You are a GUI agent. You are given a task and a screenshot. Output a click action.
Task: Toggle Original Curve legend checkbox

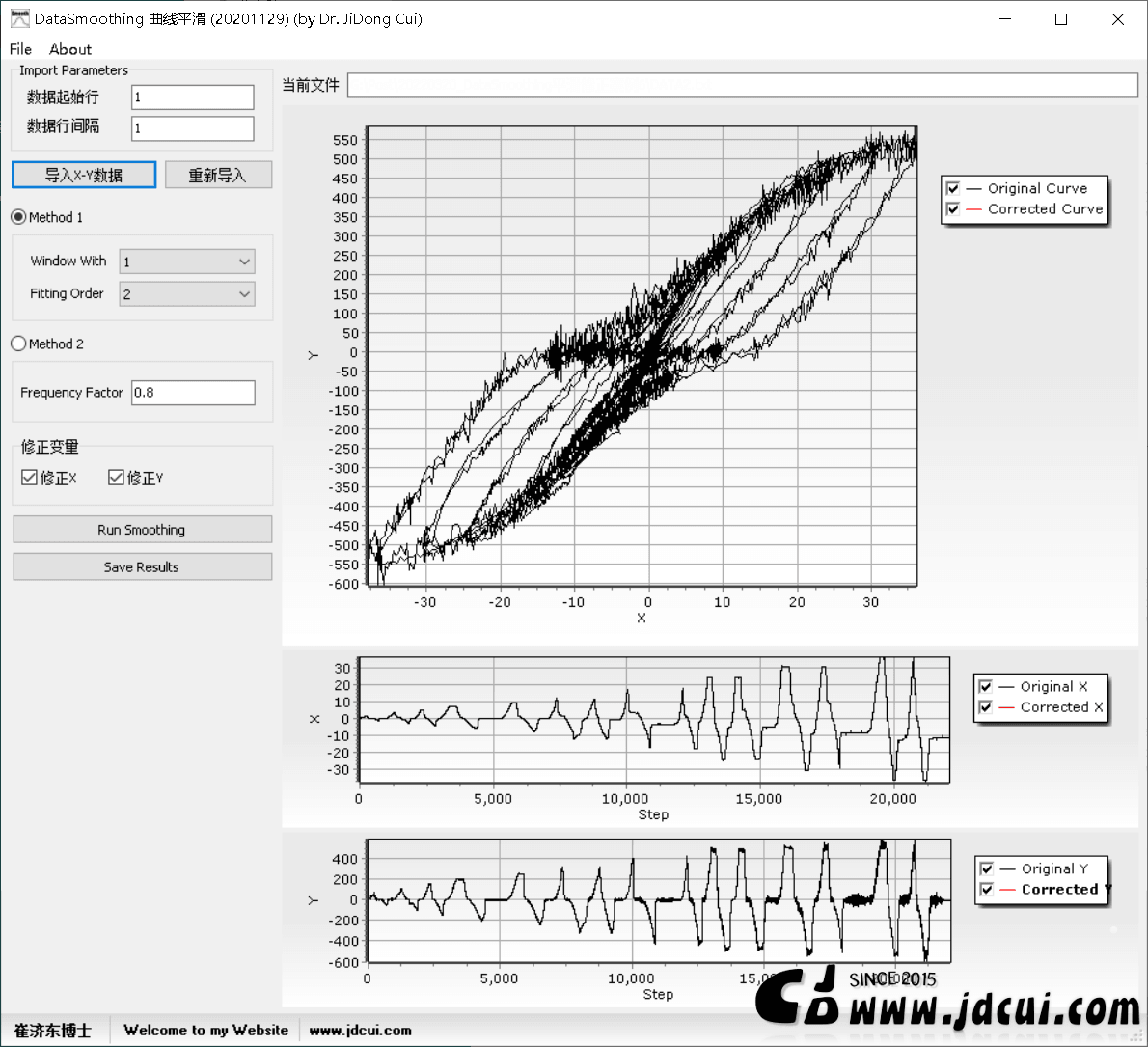[x=952, y=188]
